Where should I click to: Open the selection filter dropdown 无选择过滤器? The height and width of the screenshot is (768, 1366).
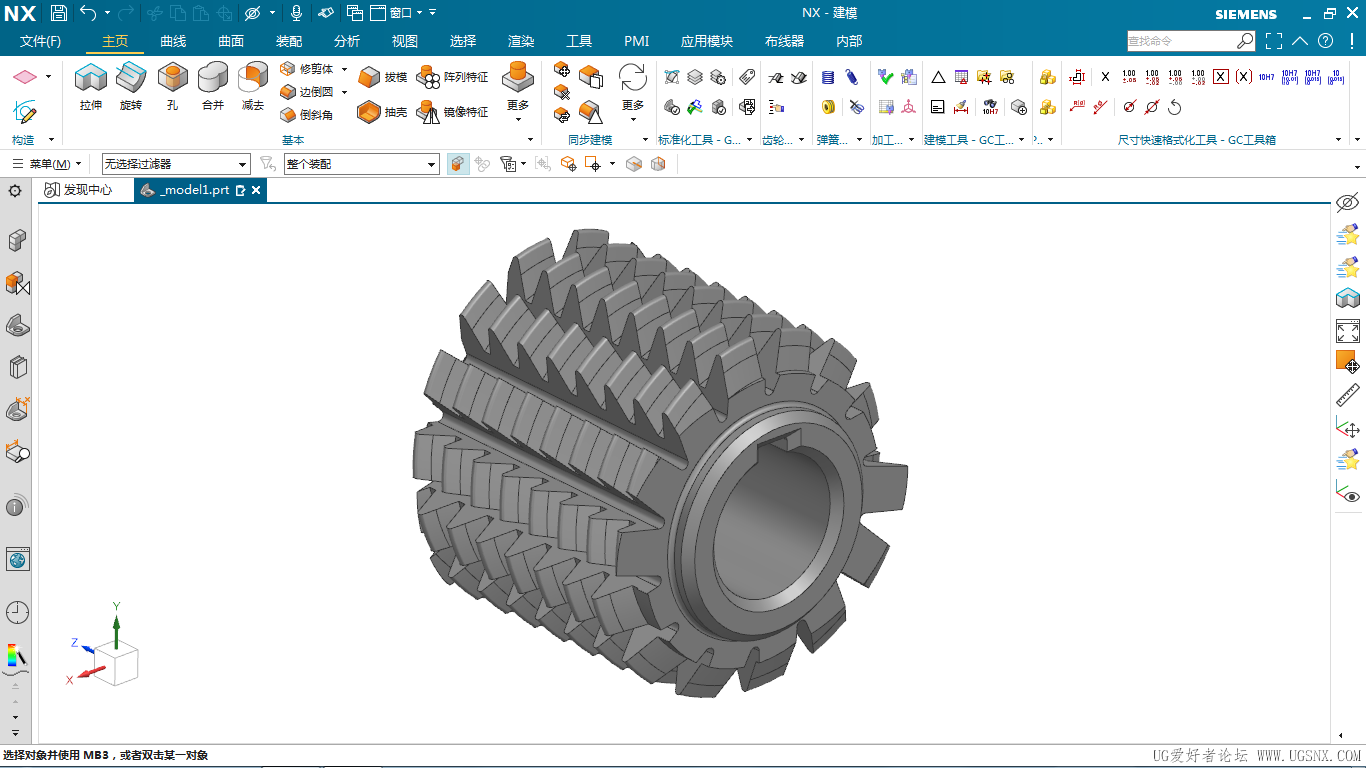[176, 164]
